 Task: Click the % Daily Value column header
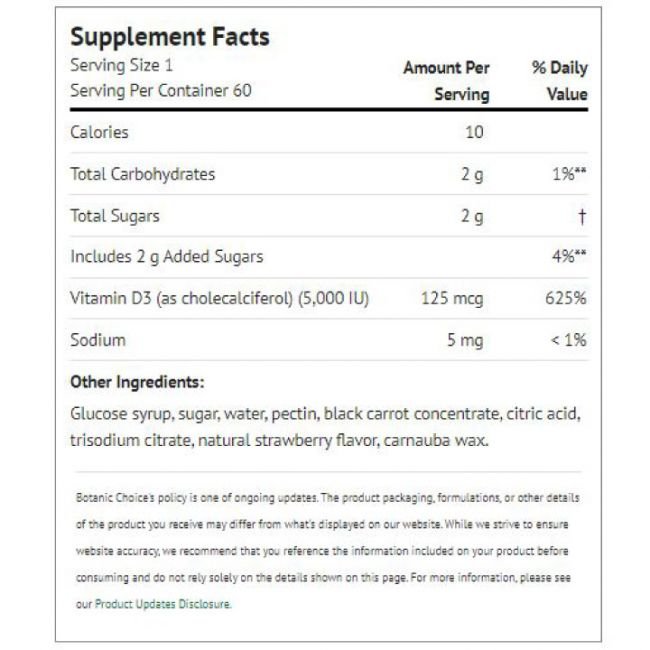[559, 81]
